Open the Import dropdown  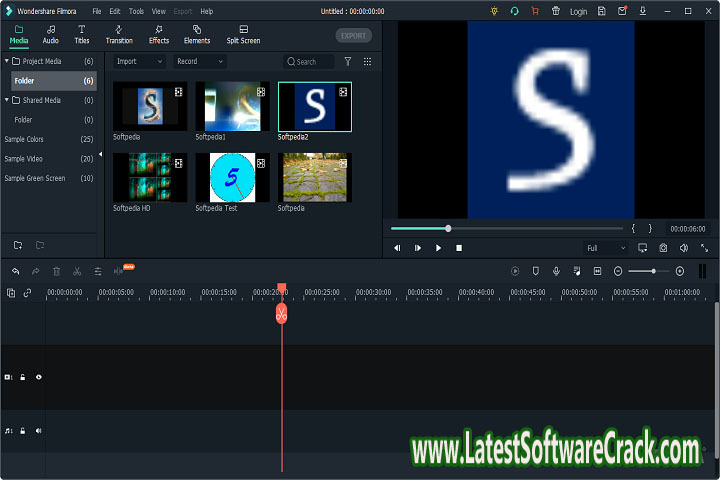[138, 62]
